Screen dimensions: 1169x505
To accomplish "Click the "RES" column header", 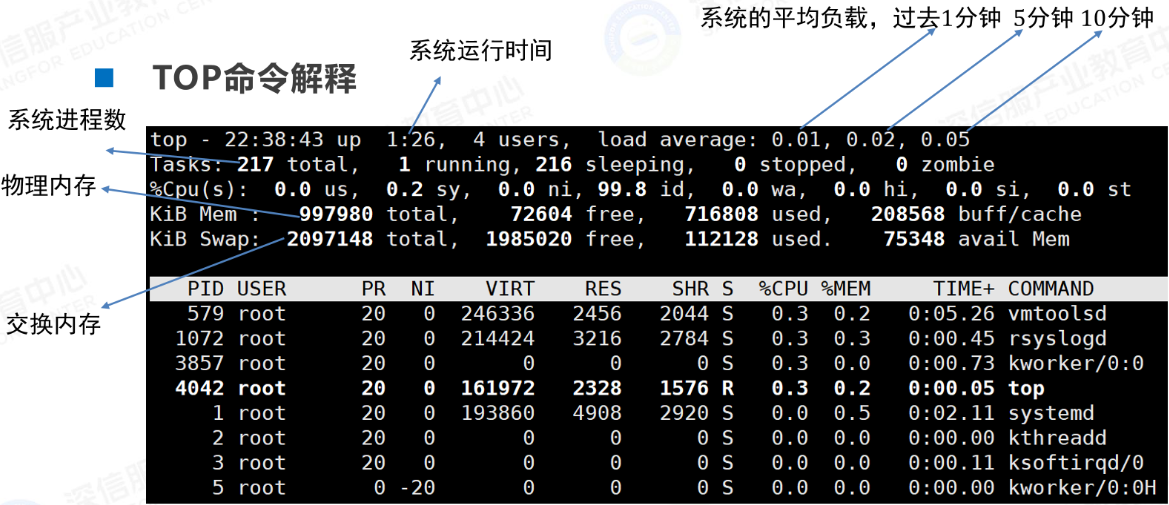I will pyautogui.click(x=604, y=289).
